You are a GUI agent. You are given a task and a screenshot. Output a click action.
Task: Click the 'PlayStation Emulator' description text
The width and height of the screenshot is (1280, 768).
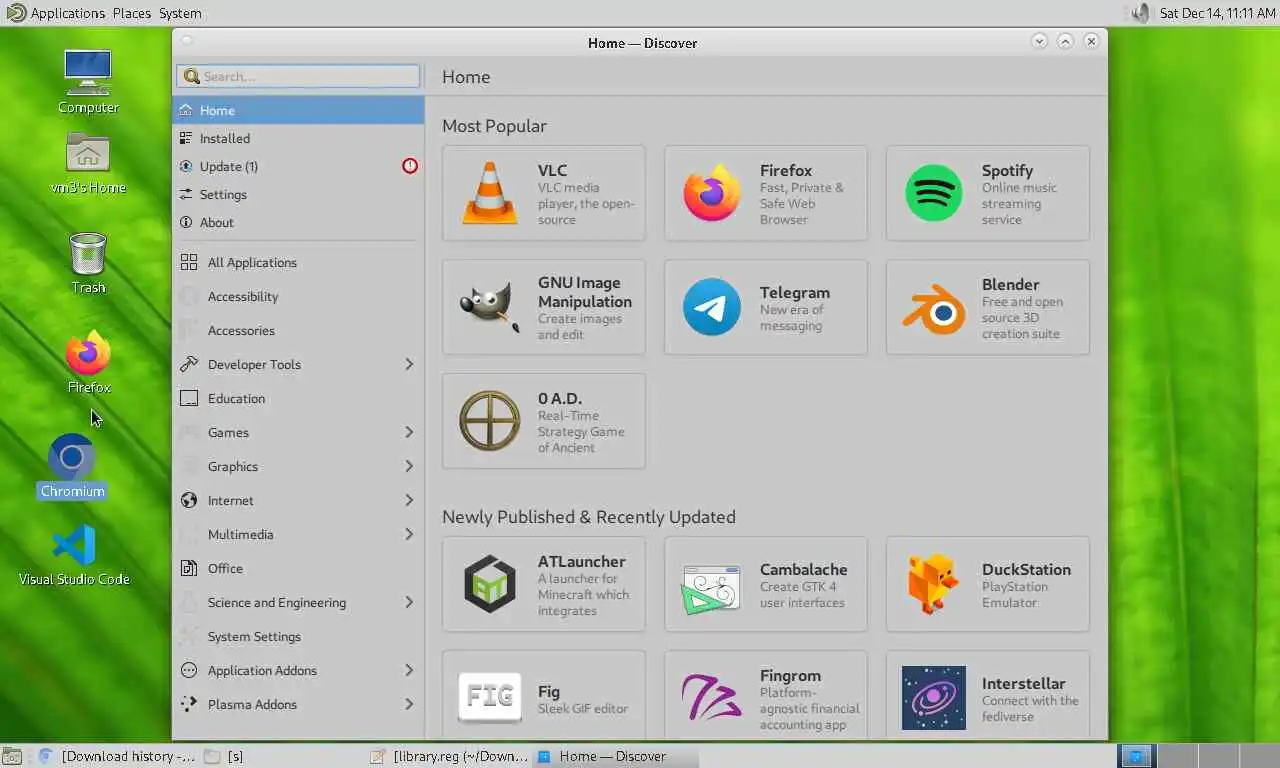[1015, 594]
